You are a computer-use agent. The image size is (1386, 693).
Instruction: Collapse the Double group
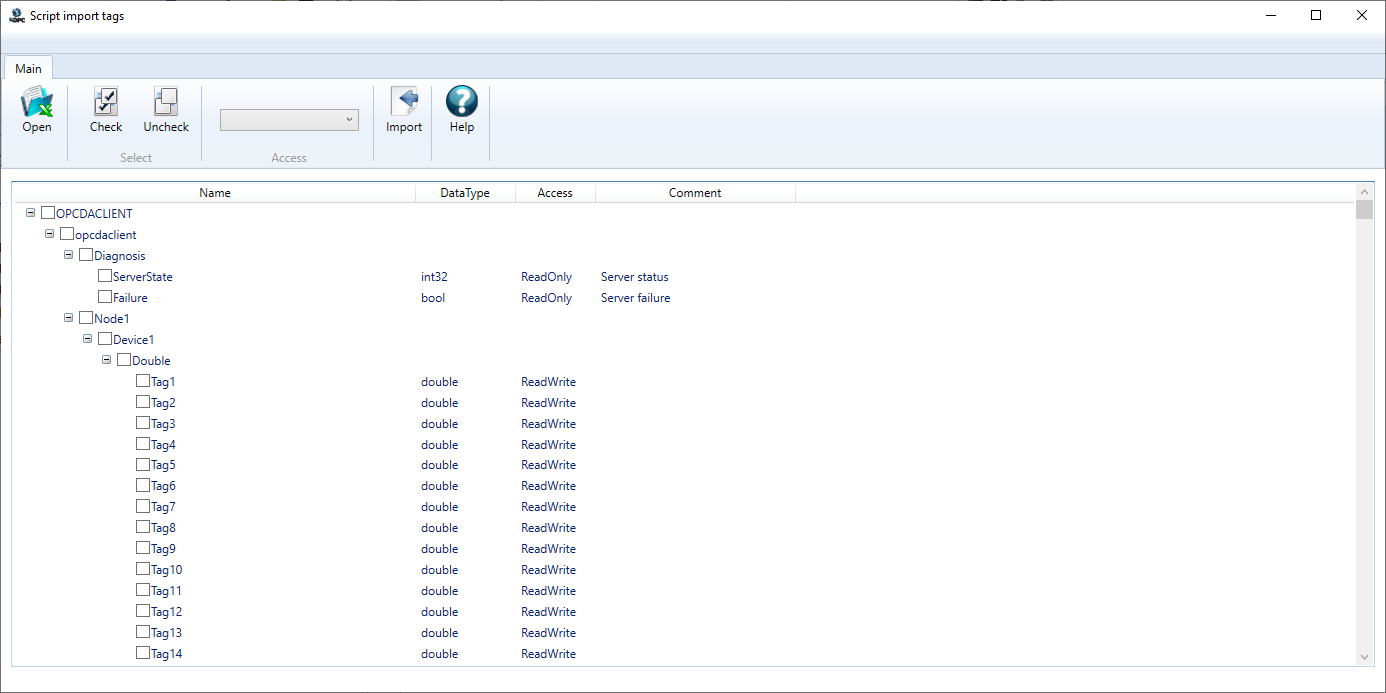pos(107,360)
